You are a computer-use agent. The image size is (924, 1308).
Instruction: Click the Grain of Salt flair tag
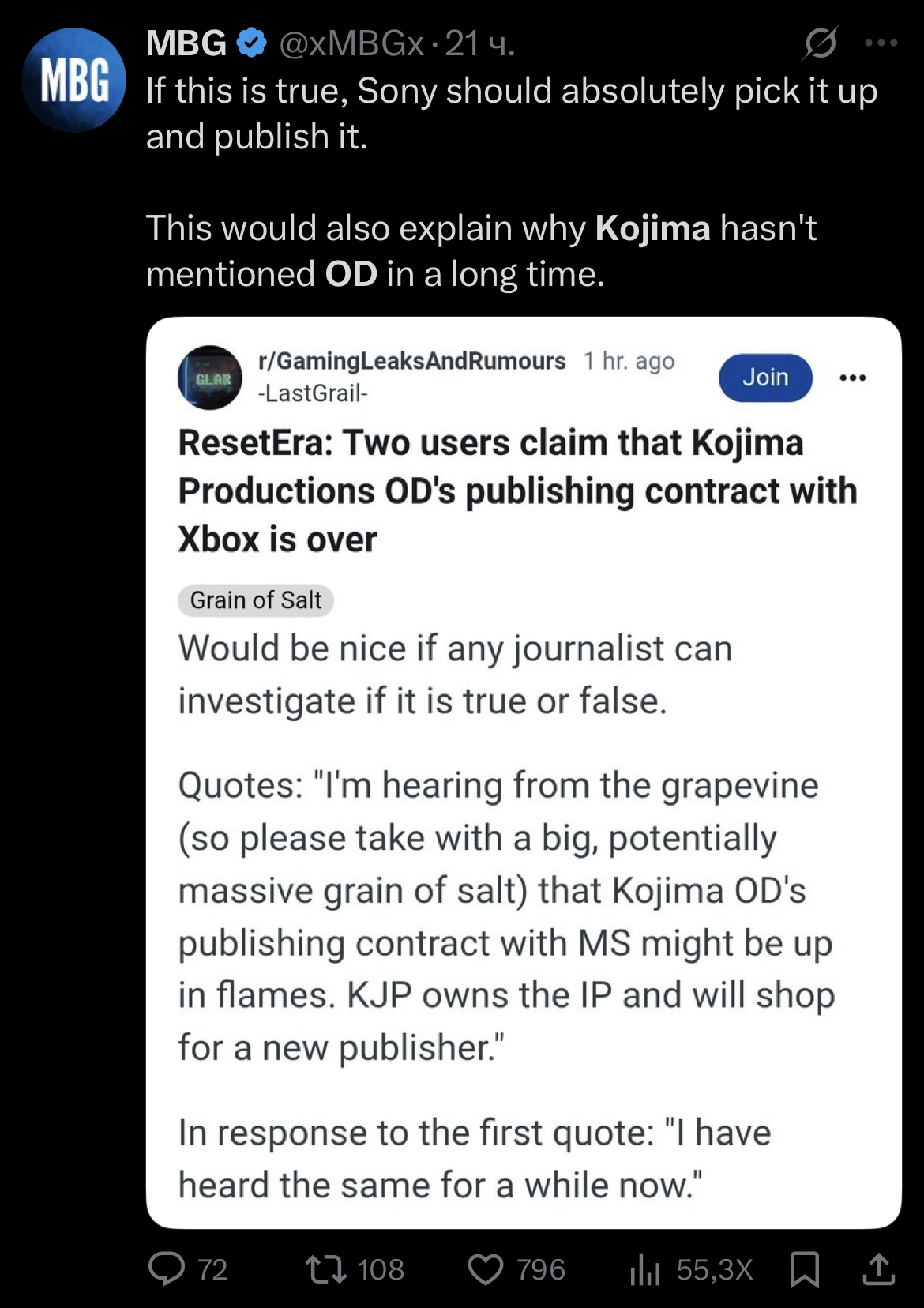pyautogui.click(x=256, y=600)
